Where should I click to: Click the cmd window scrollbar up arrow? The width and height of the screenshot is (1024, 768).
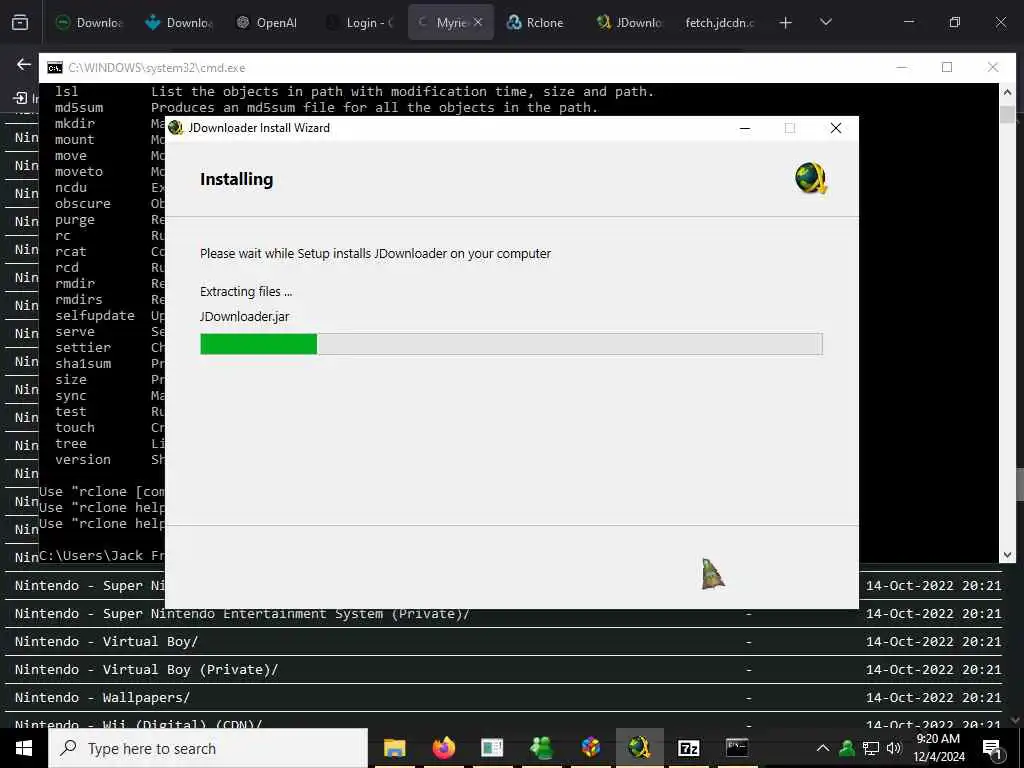point(1007,93)
